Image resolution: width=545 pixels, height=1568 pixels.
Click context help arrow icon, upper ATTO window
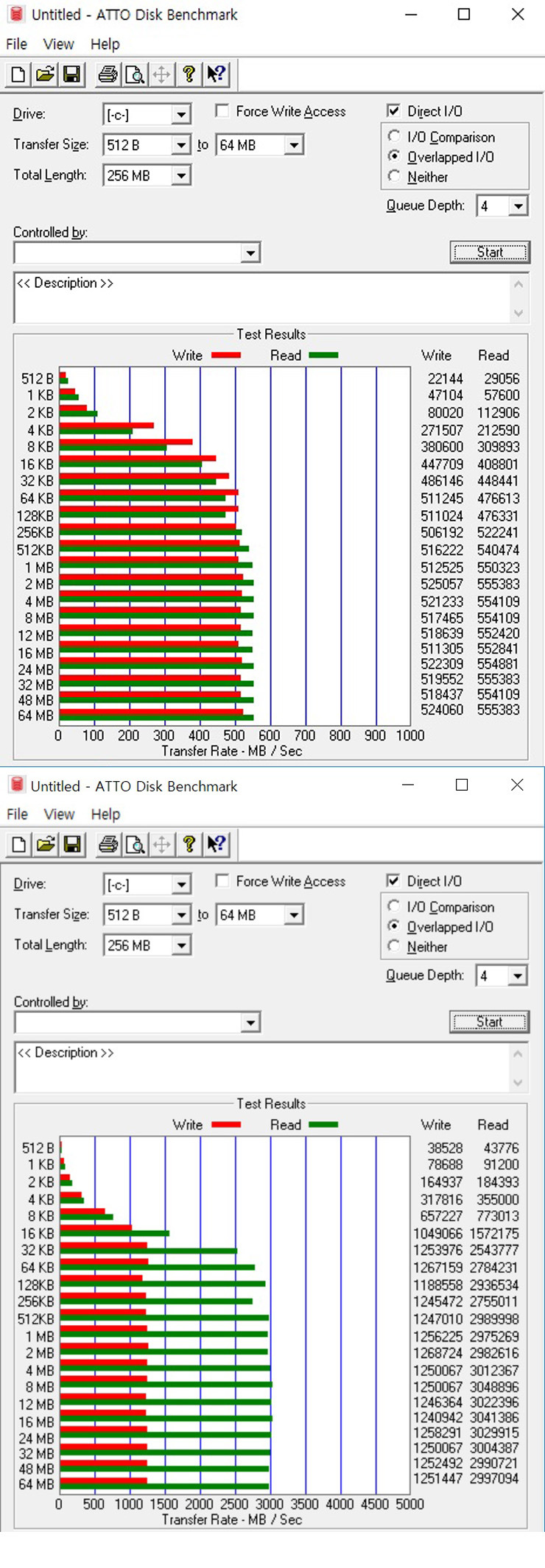(216, 74)
